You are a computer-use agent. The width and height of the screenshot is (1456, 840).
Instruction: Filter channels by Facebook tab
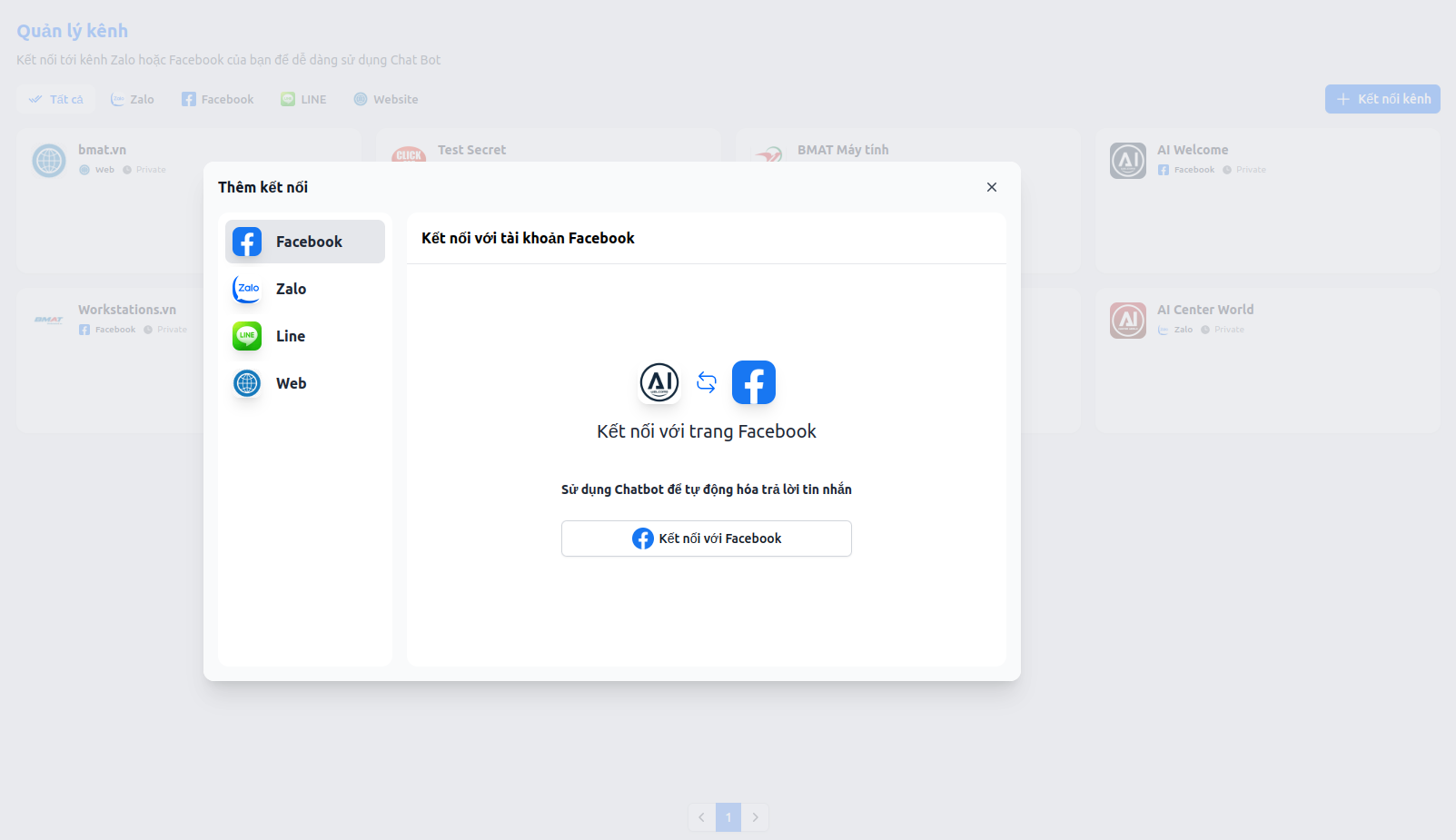coord(218,99)
